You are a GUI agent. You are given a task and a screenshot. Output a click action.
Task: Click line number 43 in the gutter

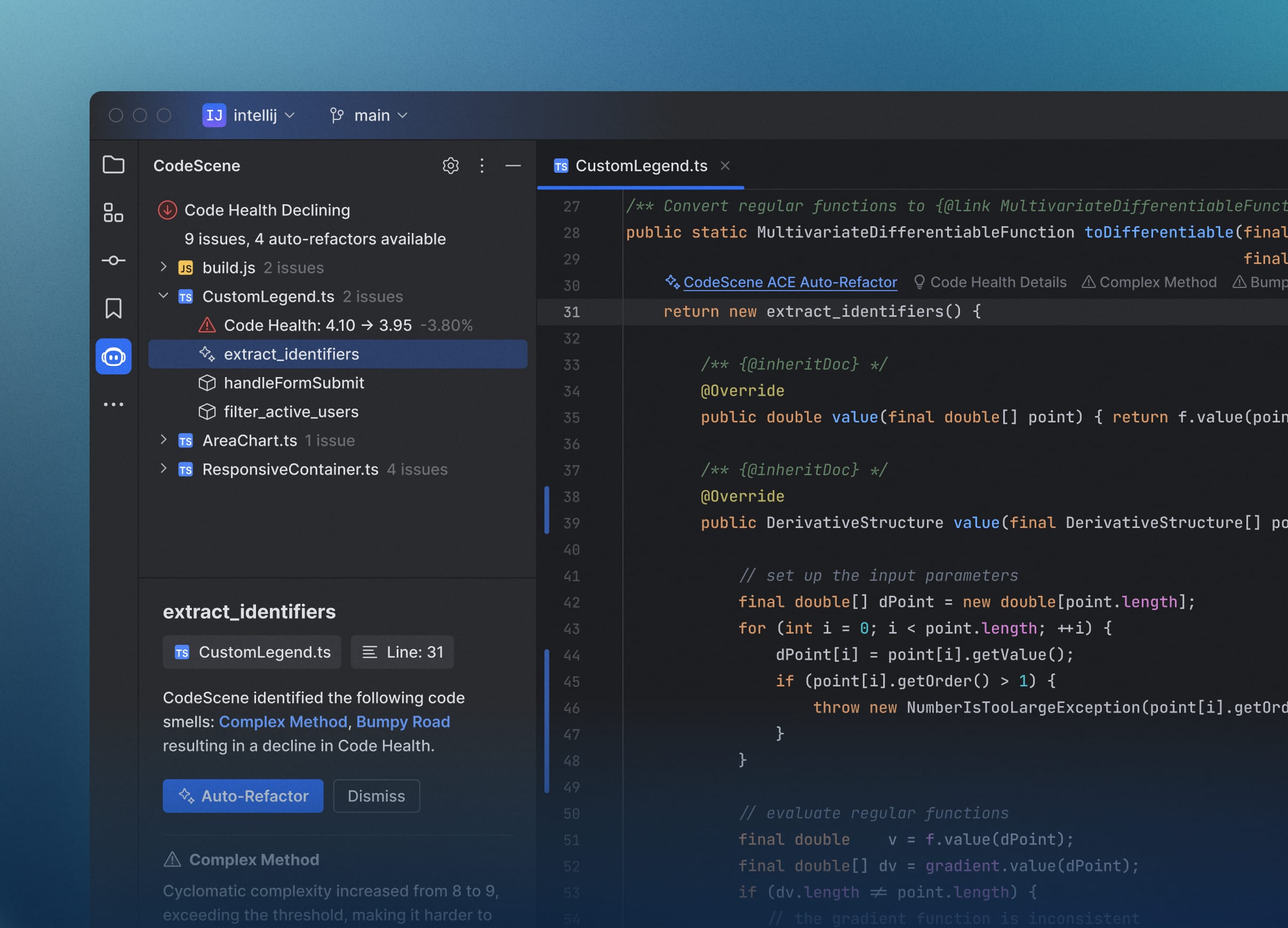tap(572, 629)
